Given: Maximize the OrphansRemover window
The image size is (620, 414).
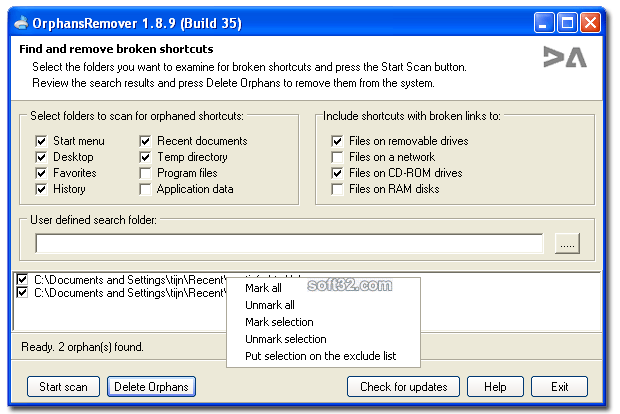Looking at the screenshot, I should (x=567, y=23).
